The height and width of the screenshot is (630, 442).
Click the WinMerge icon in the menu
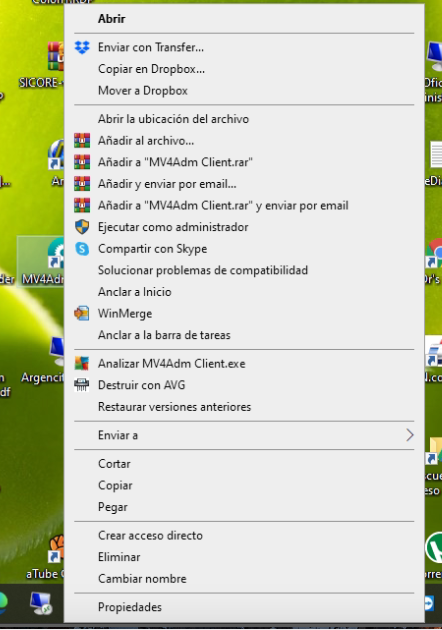pos(82,313)
